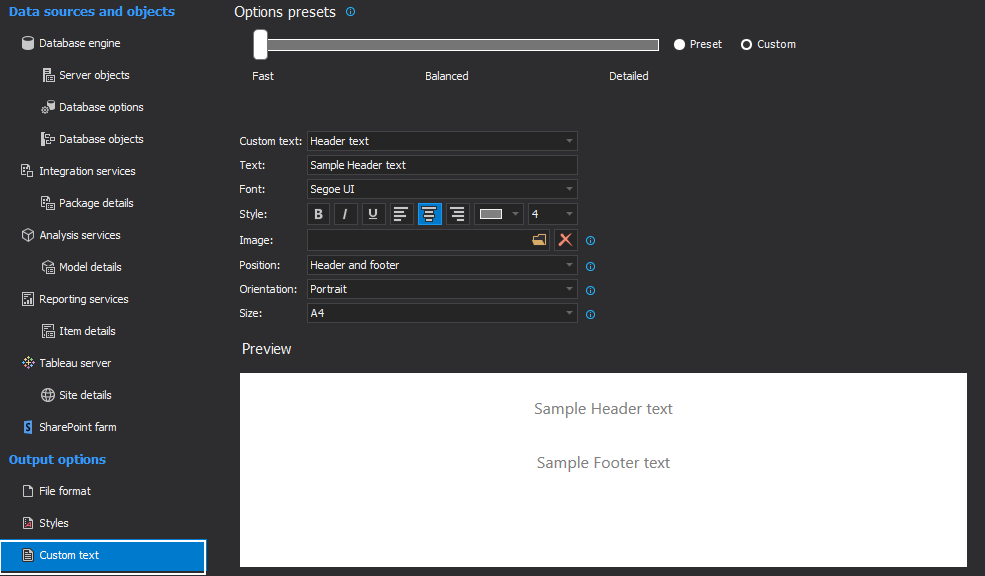This screenshot has width=985, height=576.
Task: Click the Sample Header text input field
Action: pyautogui.click(x=442, y=165)
